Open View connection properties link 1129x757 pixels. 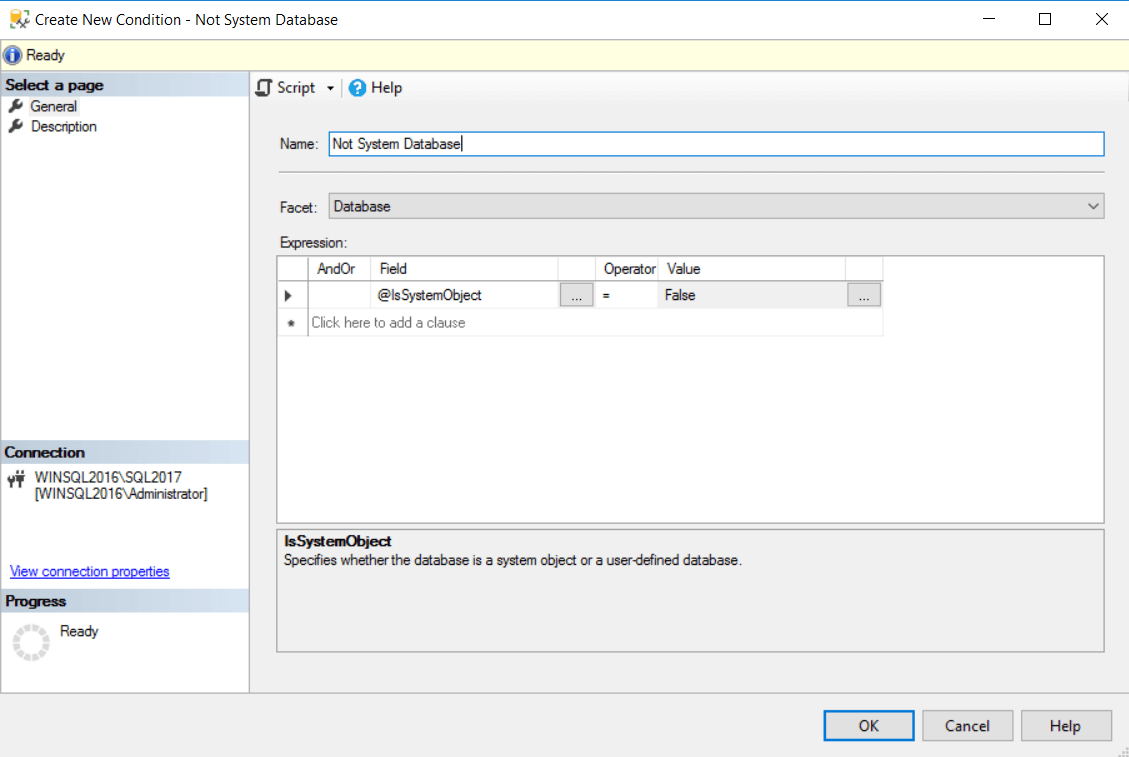pyautogui.click(x=89, y=571)
